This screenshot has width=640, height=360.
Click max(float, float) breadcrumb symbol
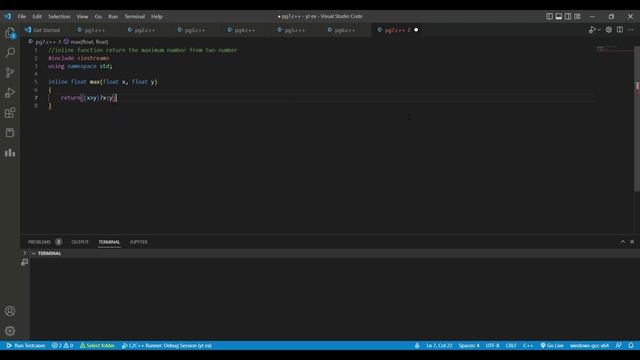click(89, 42)
